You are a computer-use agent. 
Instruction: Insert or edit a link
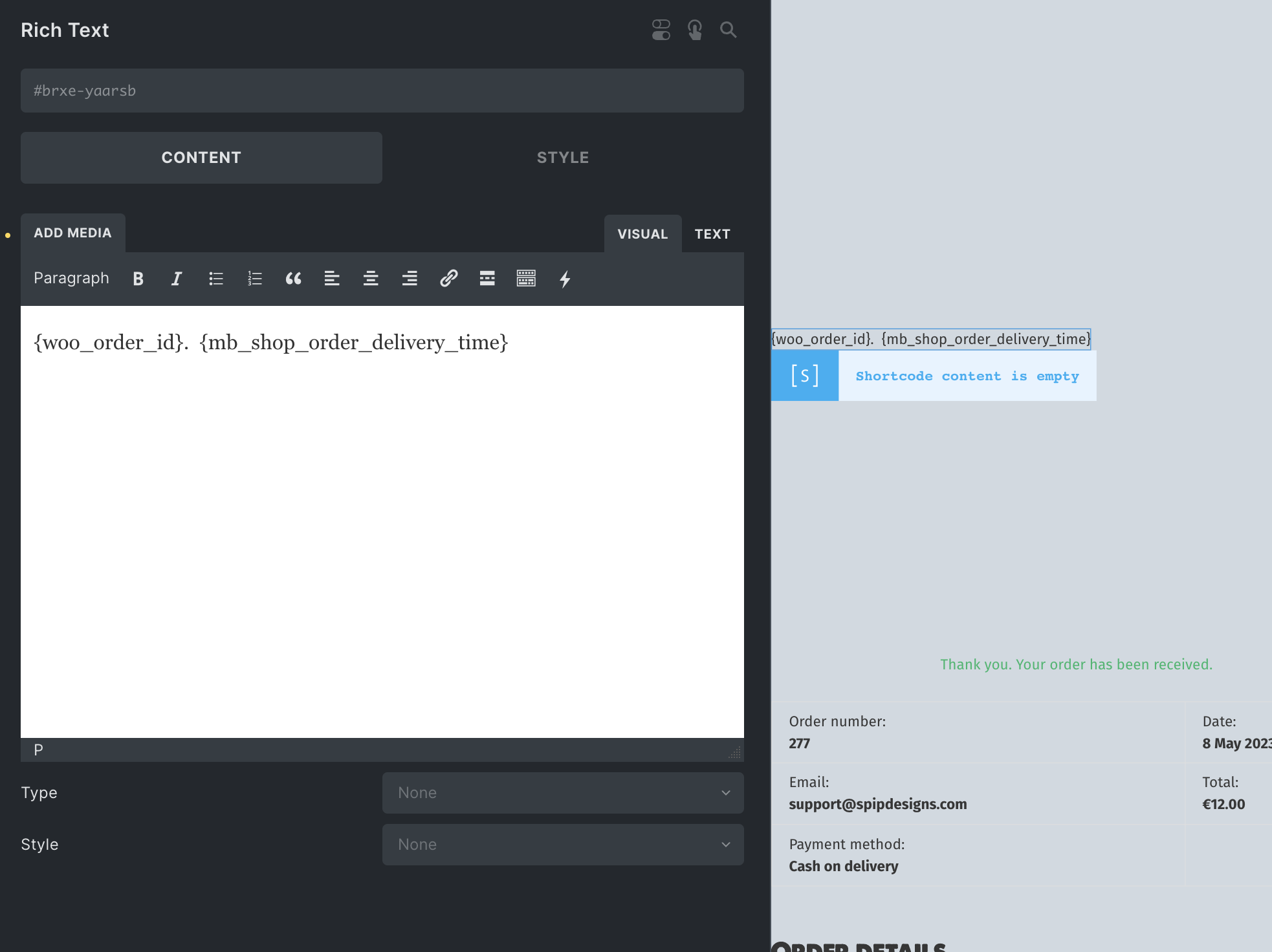coord(448,279)
